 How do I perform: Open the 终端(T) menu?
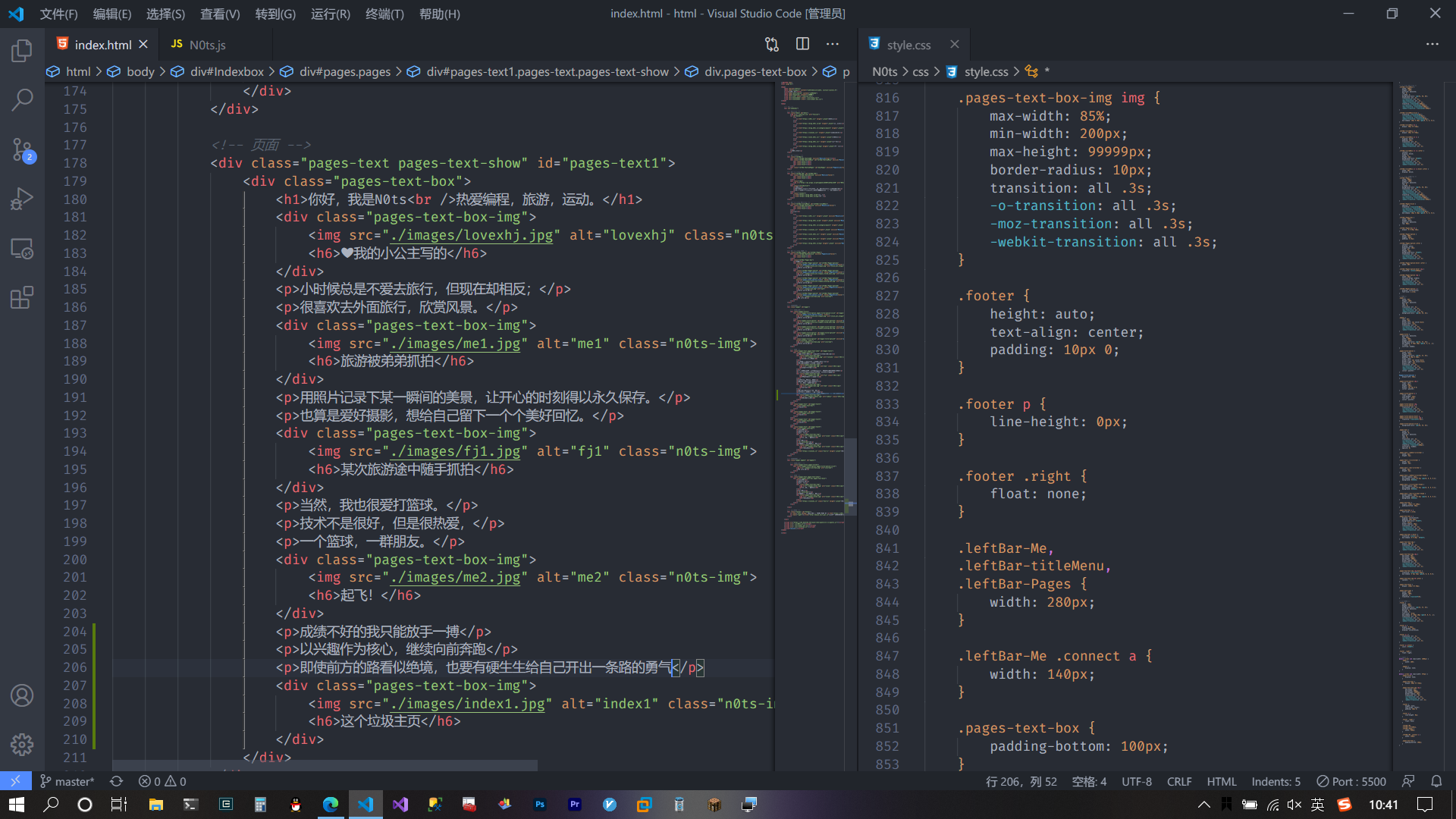coord(384,14)
